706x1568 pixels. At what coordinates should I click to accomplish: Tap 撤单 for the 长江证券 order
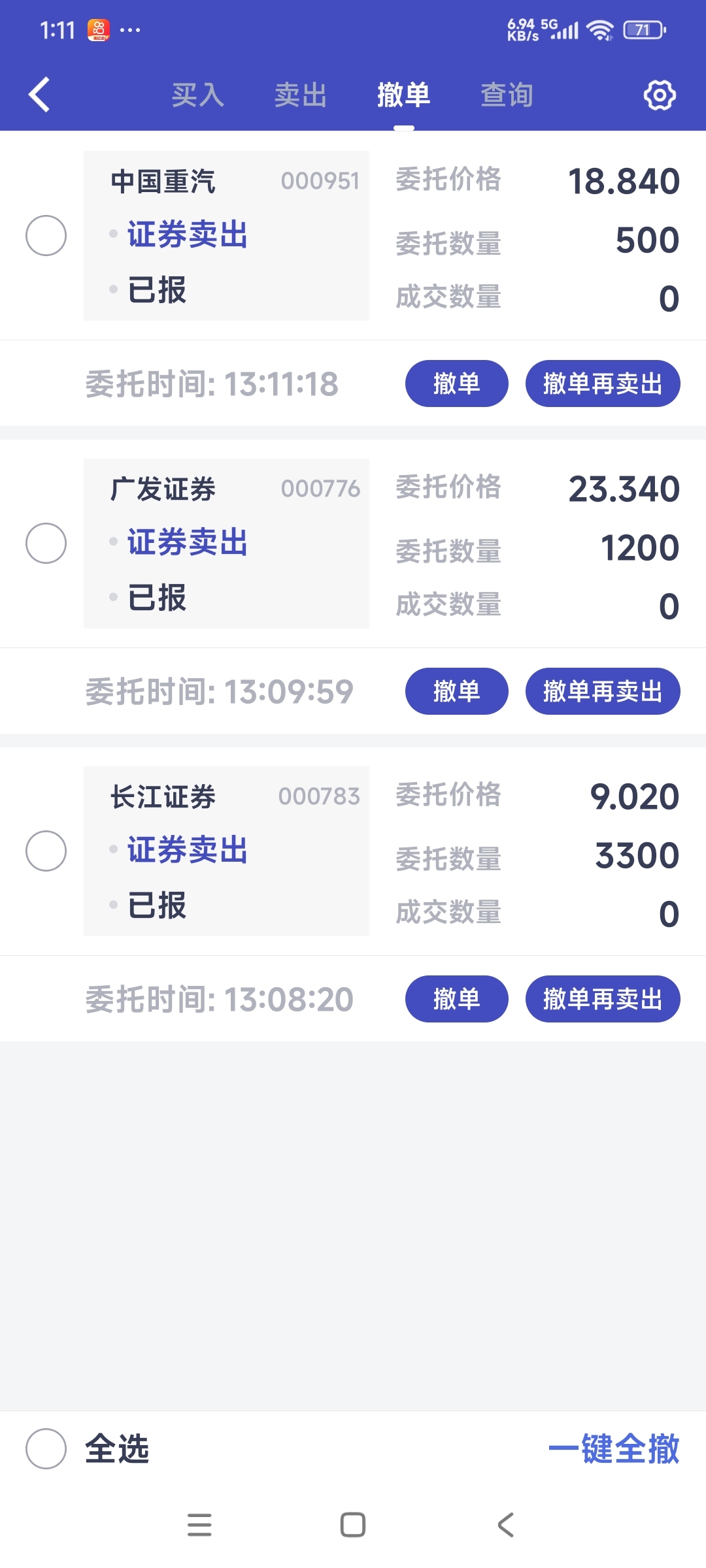coord(456,999)
